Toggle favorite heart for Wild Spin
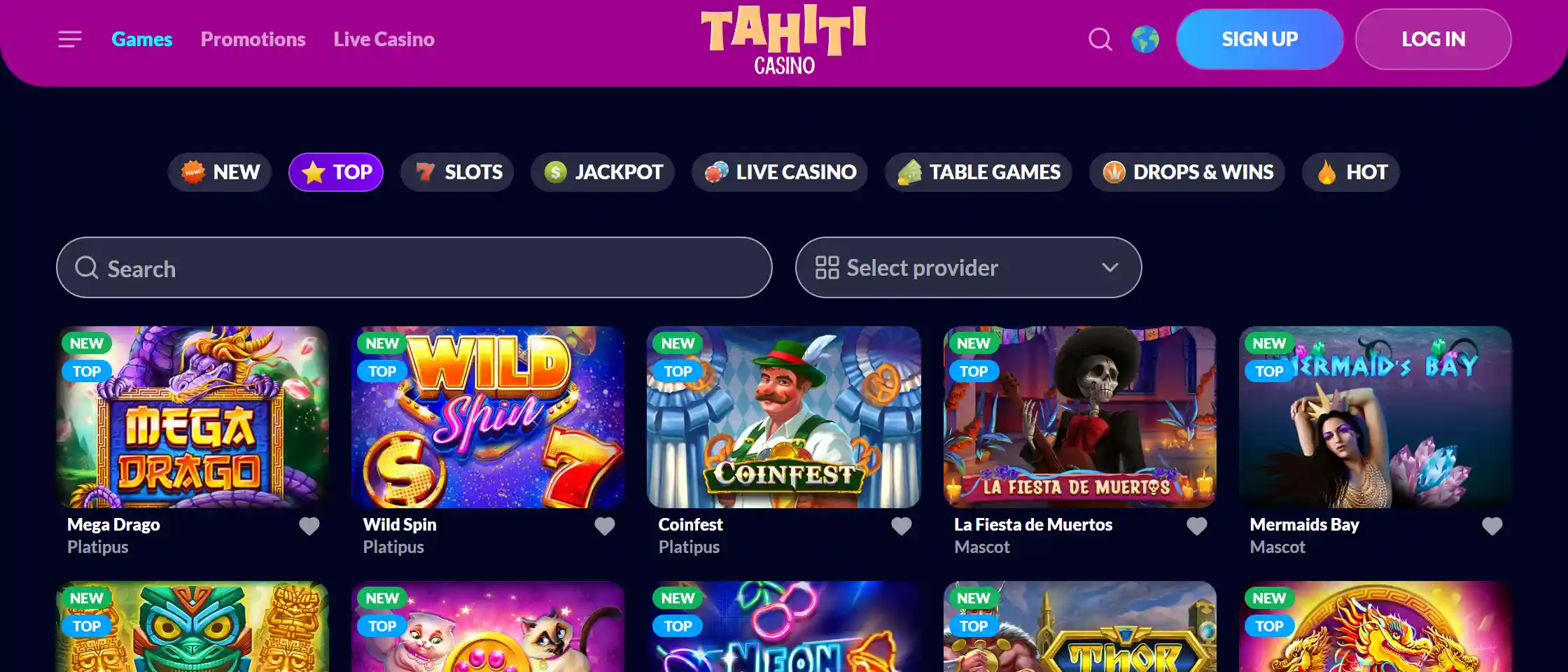The image size is (1568, 672). coord(605,526)
